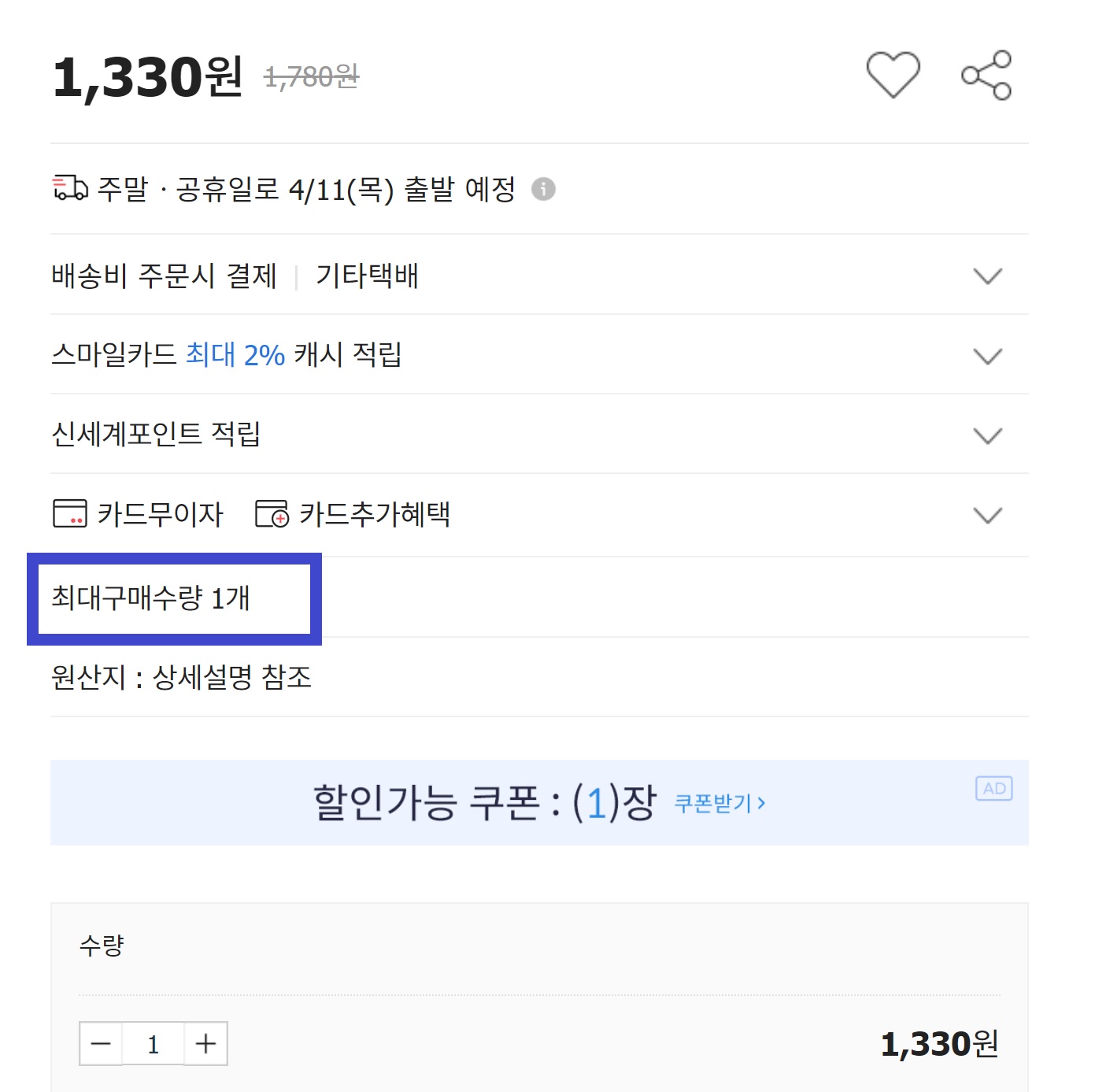This screenshot has height=1092, width=1106.
Task: Decrease quantity with minus button
Action: (x=101, y=1044)
